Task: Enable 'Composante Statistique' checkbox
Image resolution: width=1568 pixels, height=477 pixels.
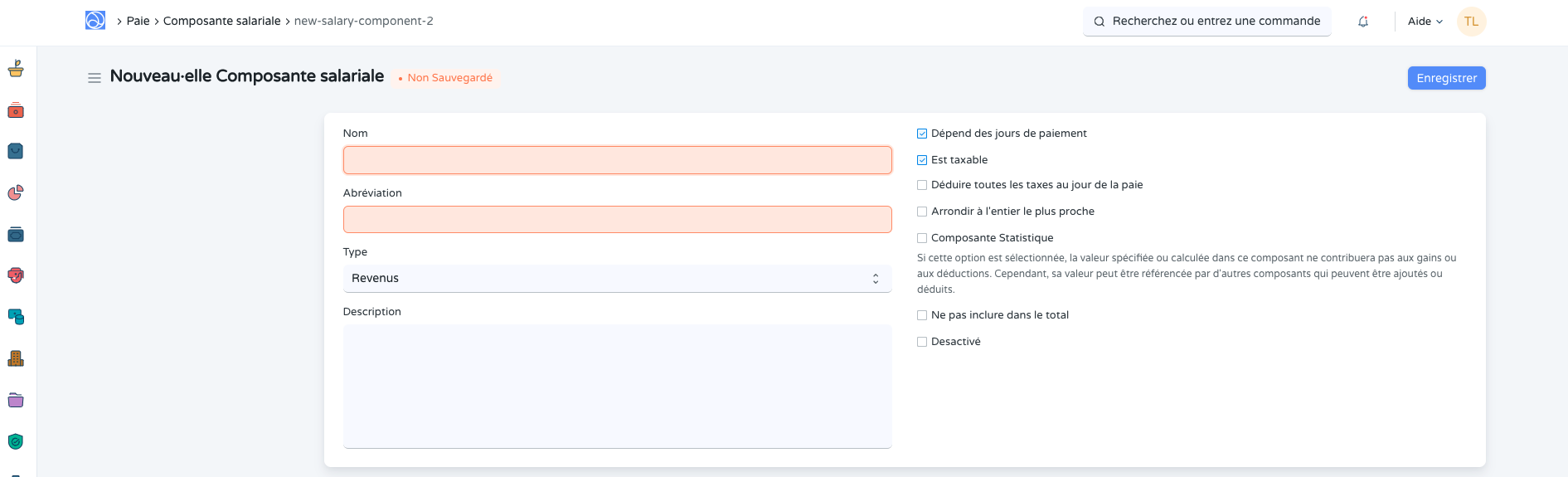Action: click(x=922, y=238)
